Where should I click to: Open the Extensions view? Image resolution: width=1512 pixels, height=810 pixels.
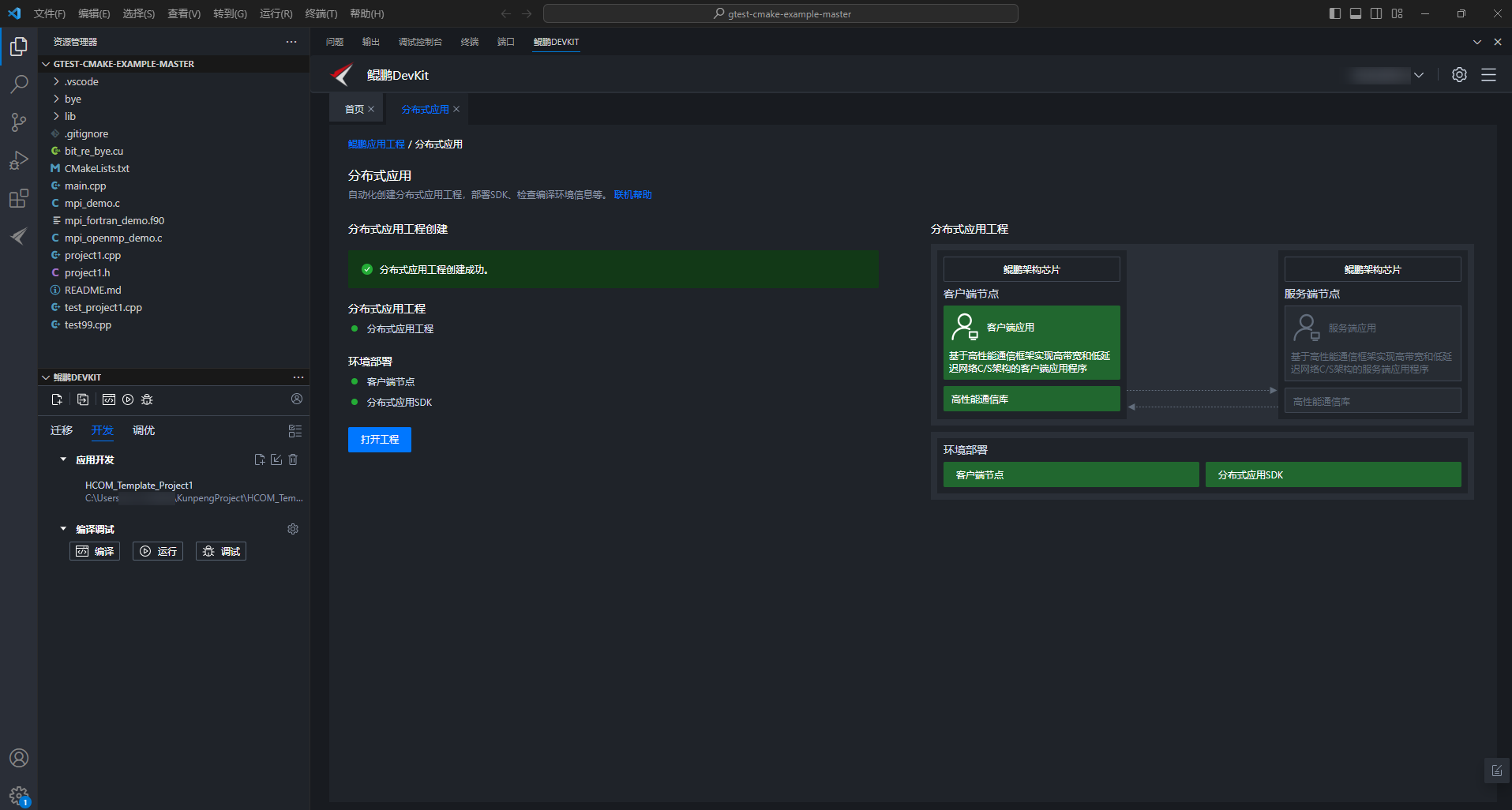coord(19,198)
